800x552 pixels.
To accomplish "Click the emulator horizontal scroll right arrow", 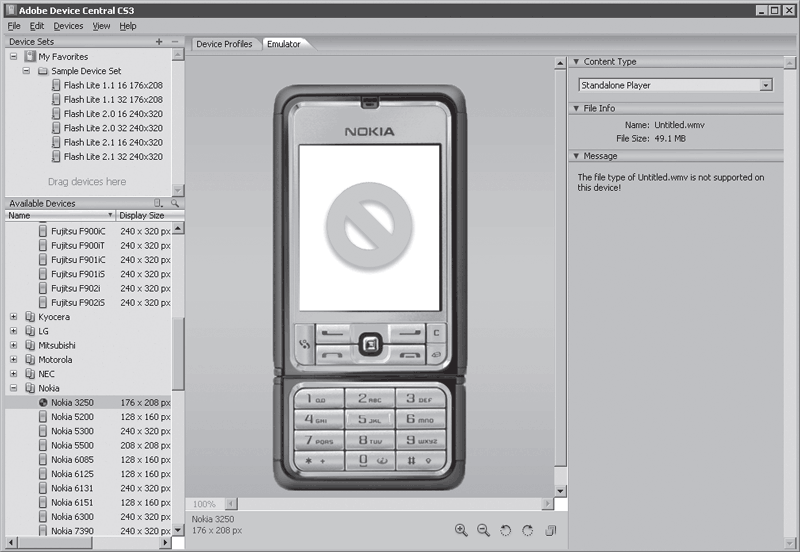I will pyautogui.click(x=547, y=504).
